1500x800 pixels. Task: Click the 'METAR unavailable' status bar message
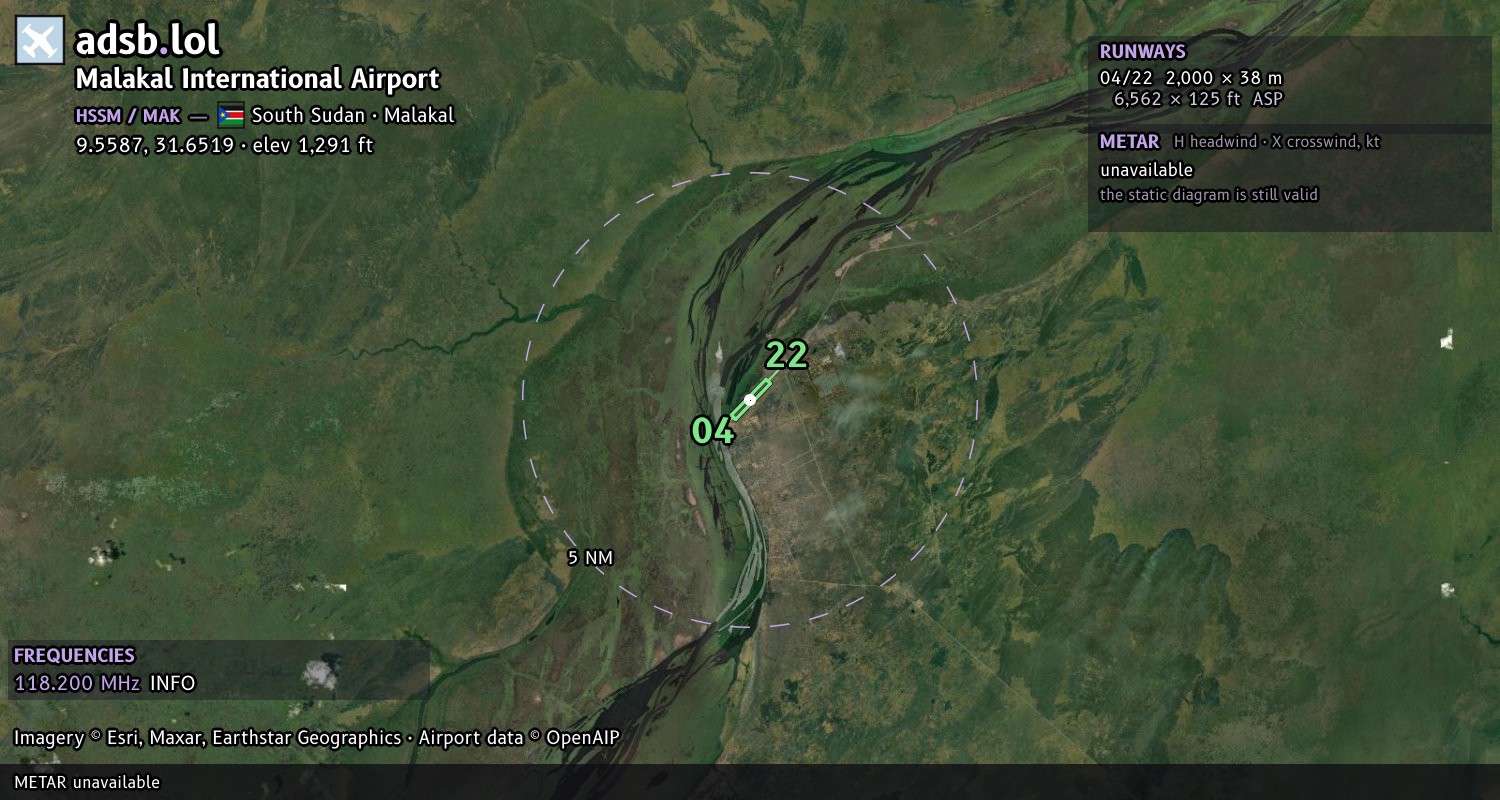[87, 782]
